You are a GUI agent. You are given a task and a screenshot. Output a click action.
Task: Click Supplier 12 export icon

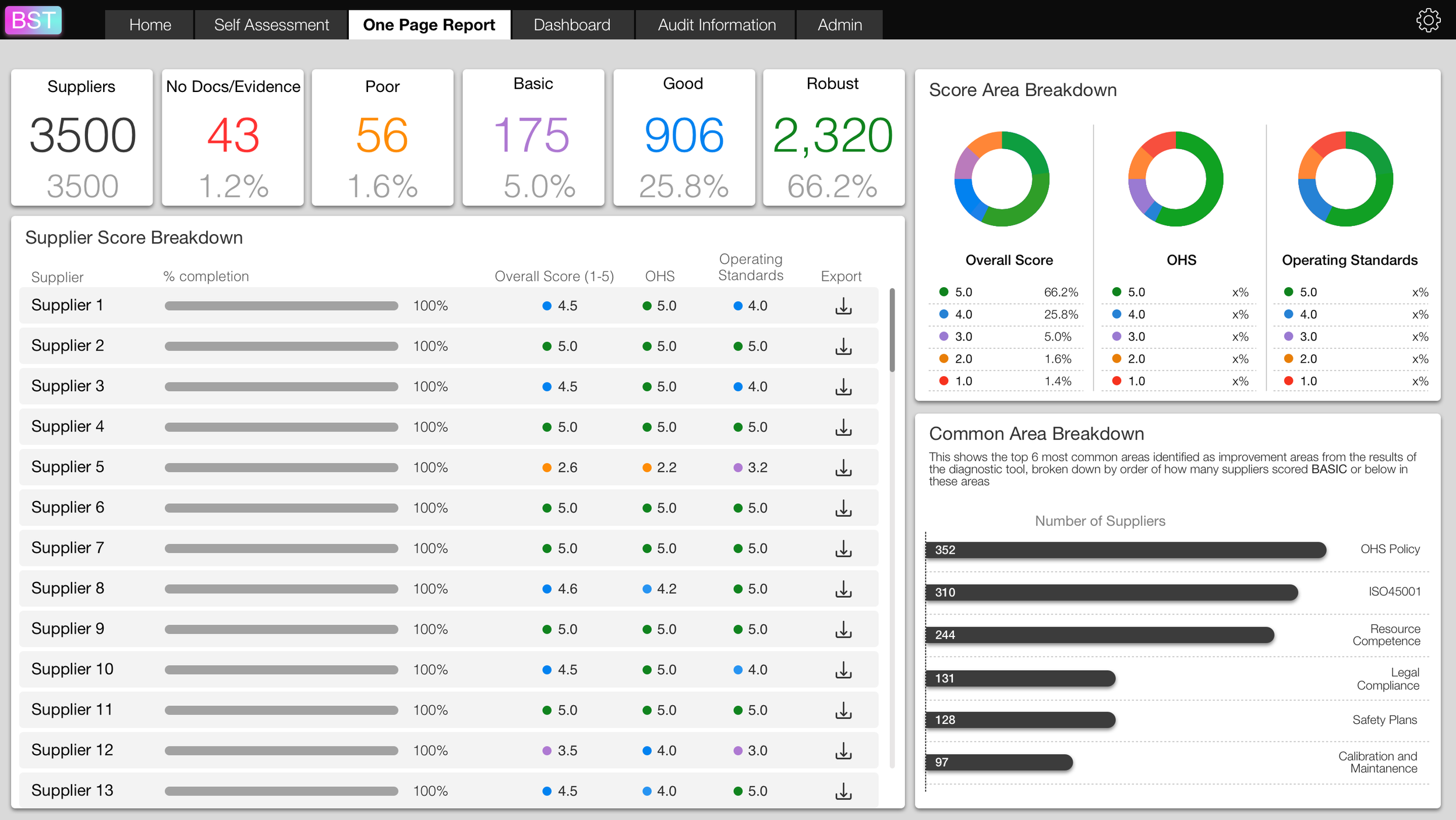click(843, 751)
